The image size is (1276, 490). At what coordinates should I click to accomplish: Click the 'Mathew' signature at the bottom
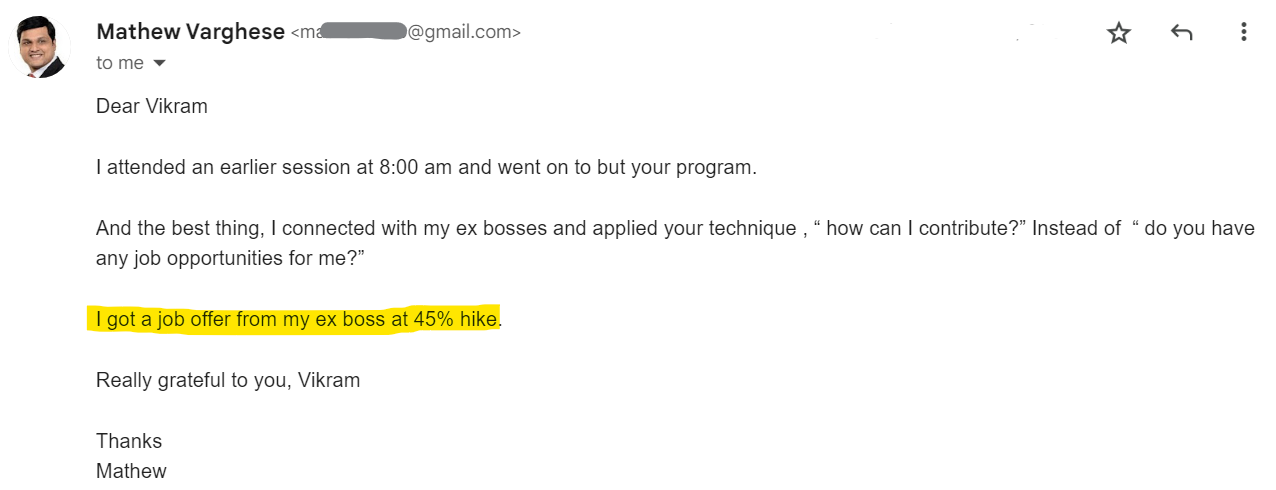tap(131, 471)
